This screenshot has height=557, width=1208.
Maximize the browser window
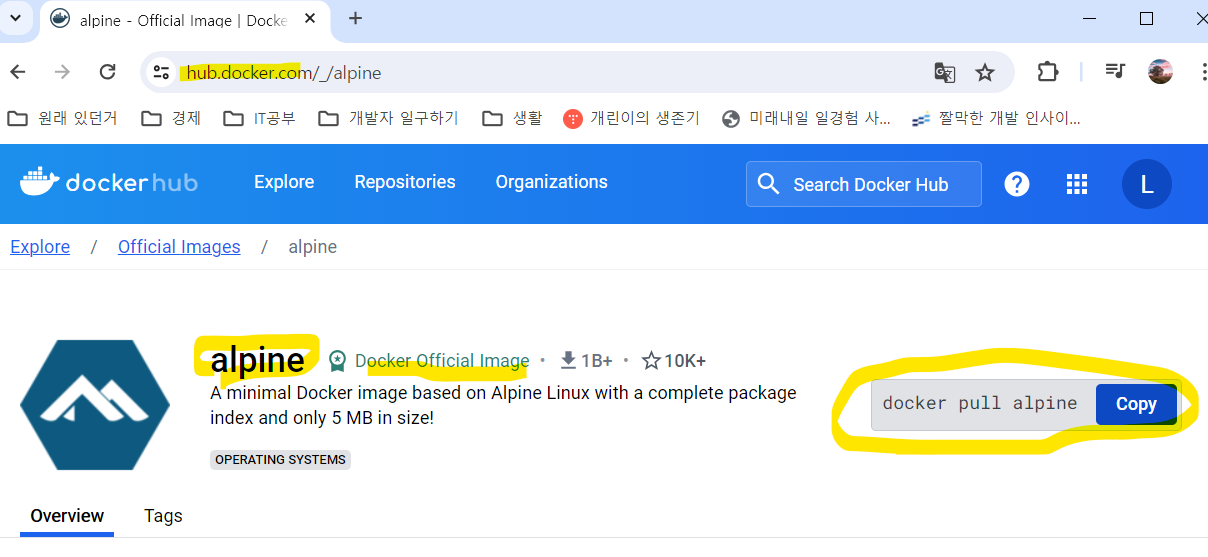click(x=1147, y=18)
